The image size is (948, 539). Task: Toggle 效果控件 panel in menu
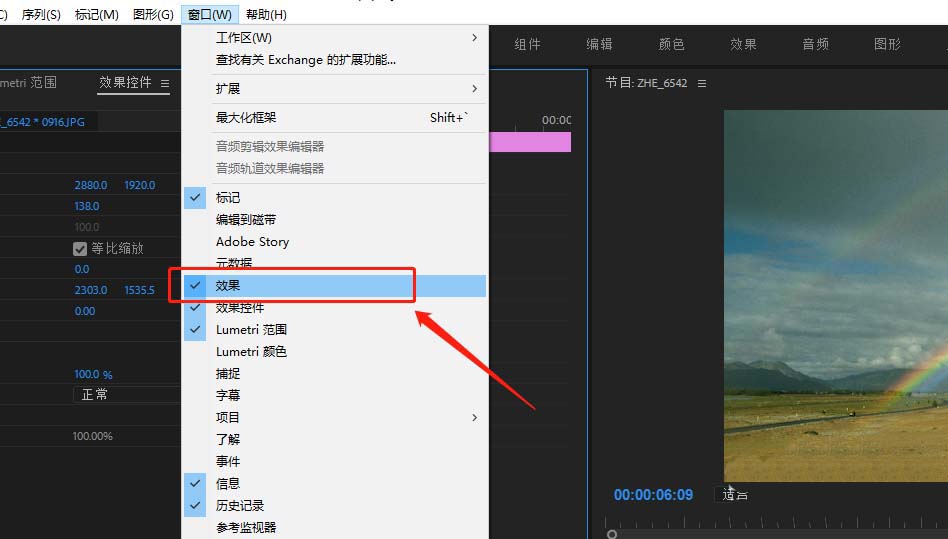coord(334,308)
